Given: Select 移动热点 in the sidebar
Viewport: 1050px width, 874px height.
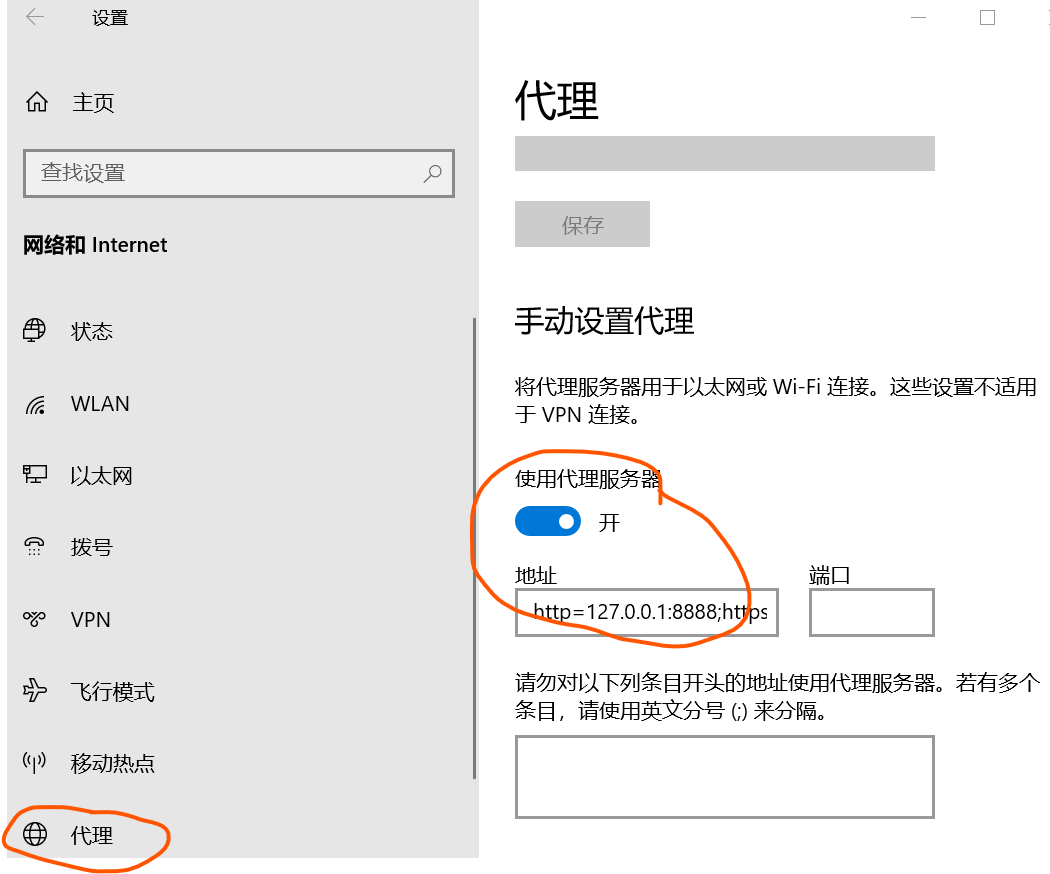Looking at the screenshot, I should pos(112,764).
